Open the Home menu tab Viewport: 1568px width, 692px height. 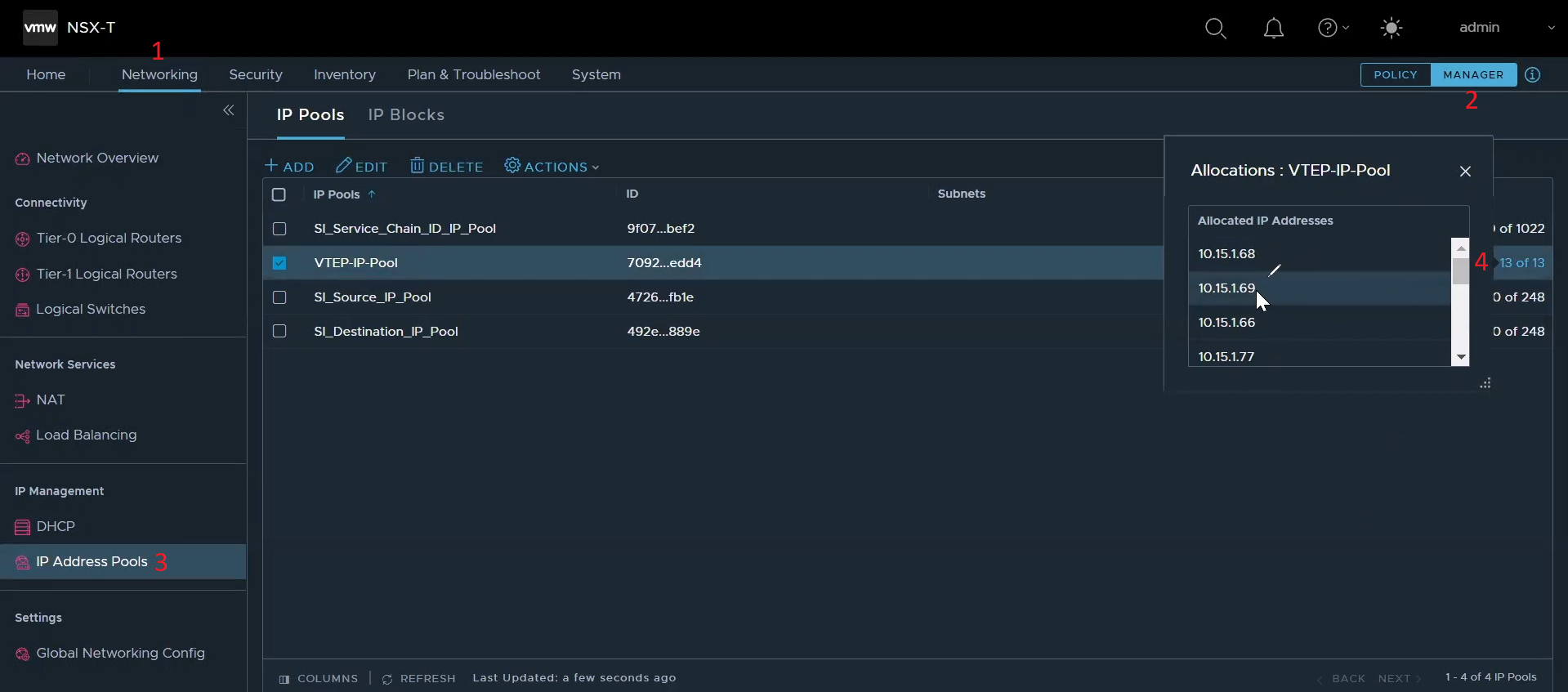click(46, 74)
